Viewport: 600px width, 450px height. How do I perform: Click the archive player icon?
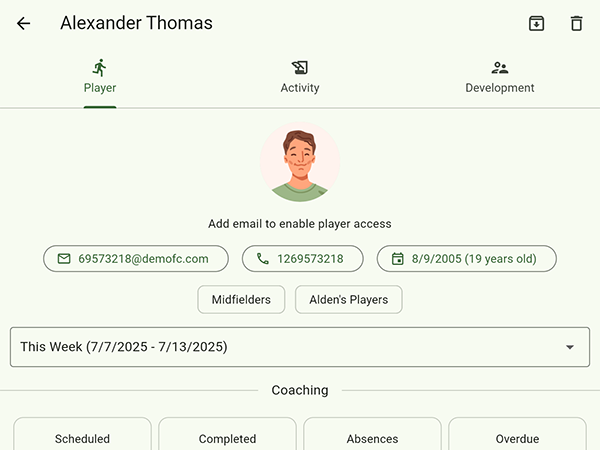tap(536, 23)
